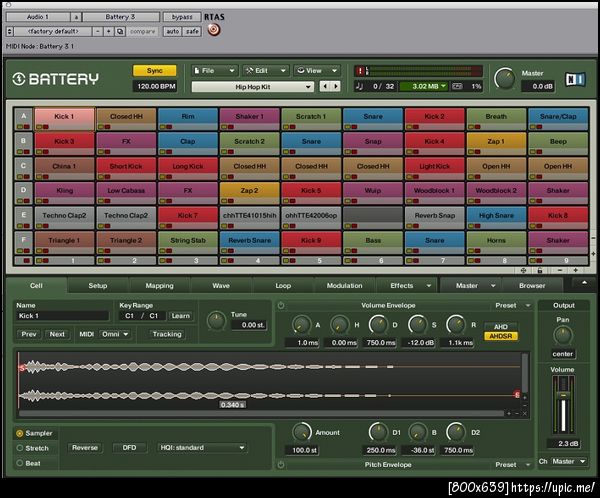This screenshot has height=498, width=600.
Task: Toggle the matrix lock icon
Action: click(x=540, y=270)
